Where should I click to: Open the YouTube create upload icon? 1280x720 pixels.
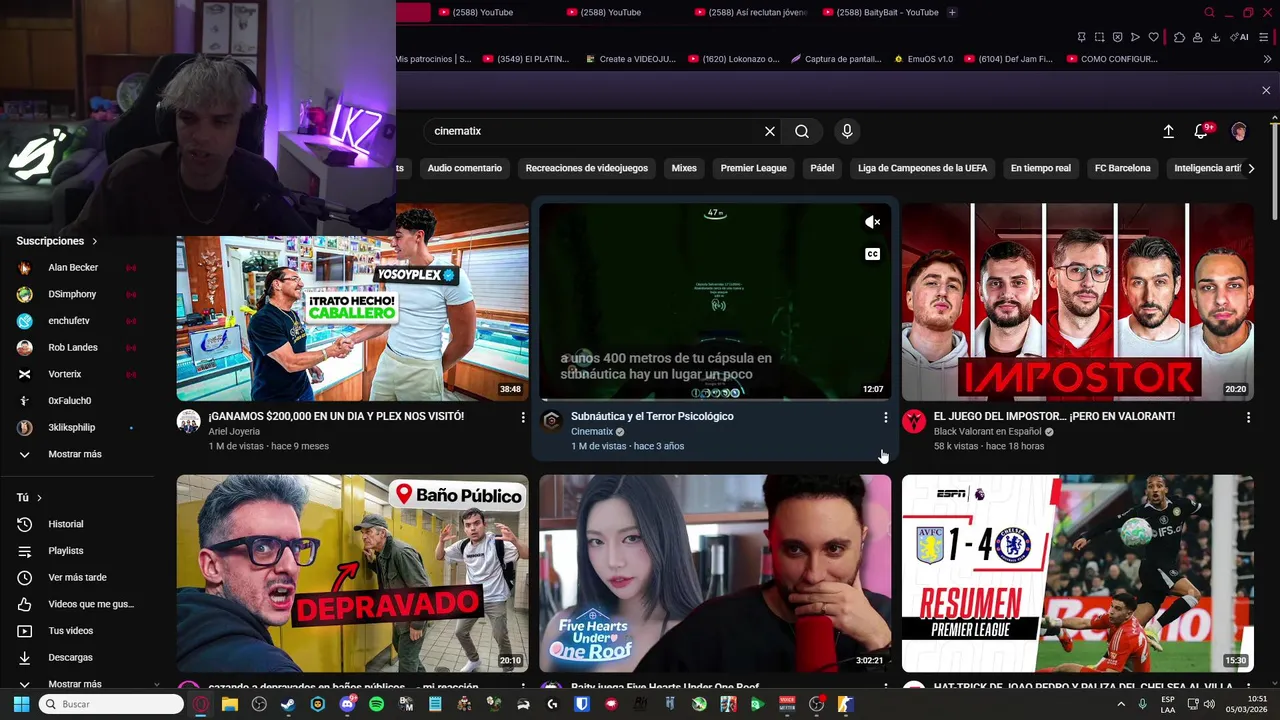[1168, 131]
